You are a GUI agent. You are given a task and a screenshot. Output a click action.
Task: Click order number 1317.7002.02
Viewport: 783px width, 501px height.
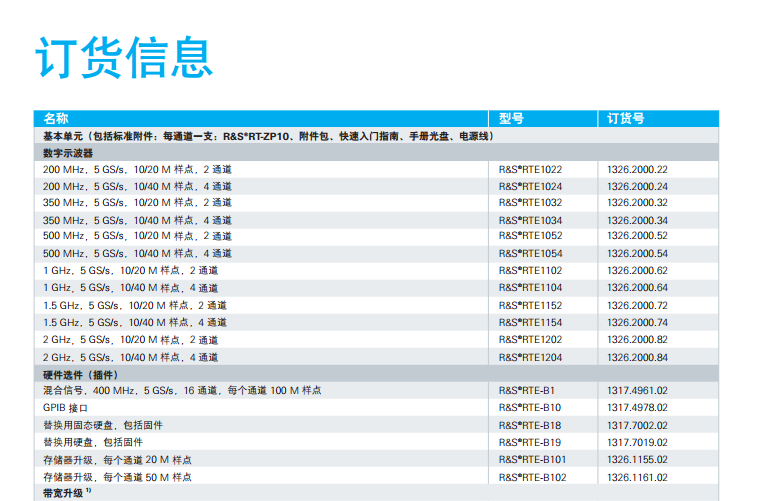tap(637, 425)
